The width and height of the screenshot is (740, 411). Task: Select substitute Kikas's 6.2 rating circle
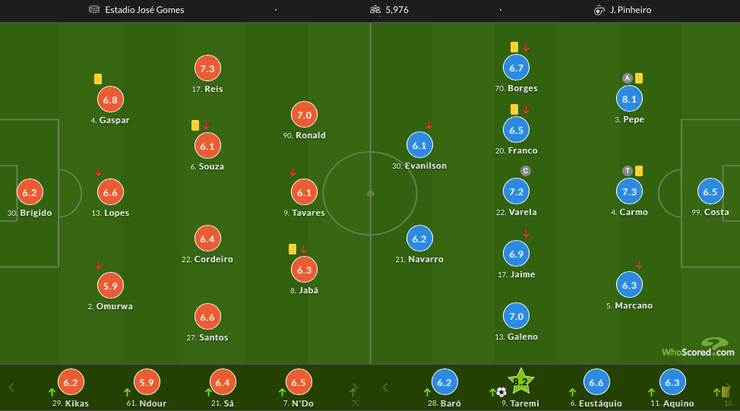tap(70, 382)
